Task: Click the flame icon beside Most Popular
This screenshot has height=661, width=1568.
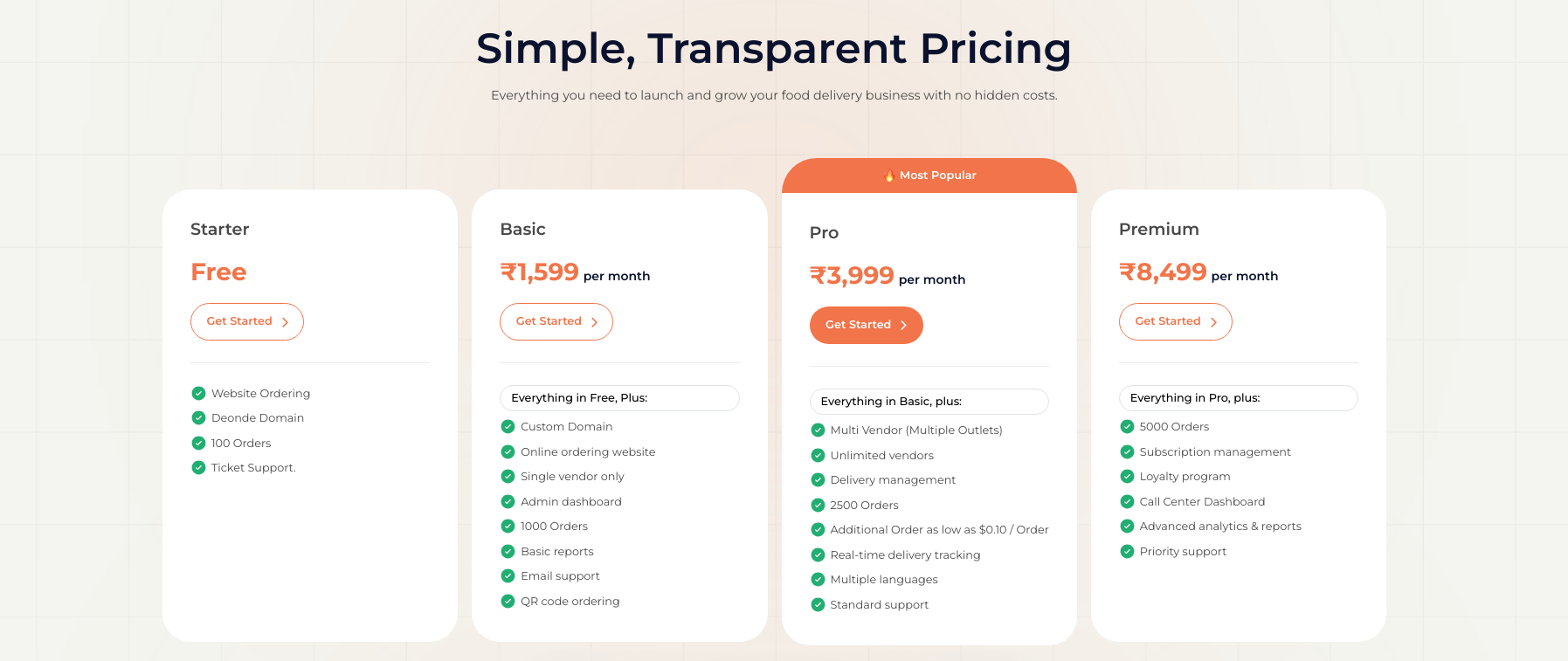Action: pyautogui.click(x=889, y=176)
